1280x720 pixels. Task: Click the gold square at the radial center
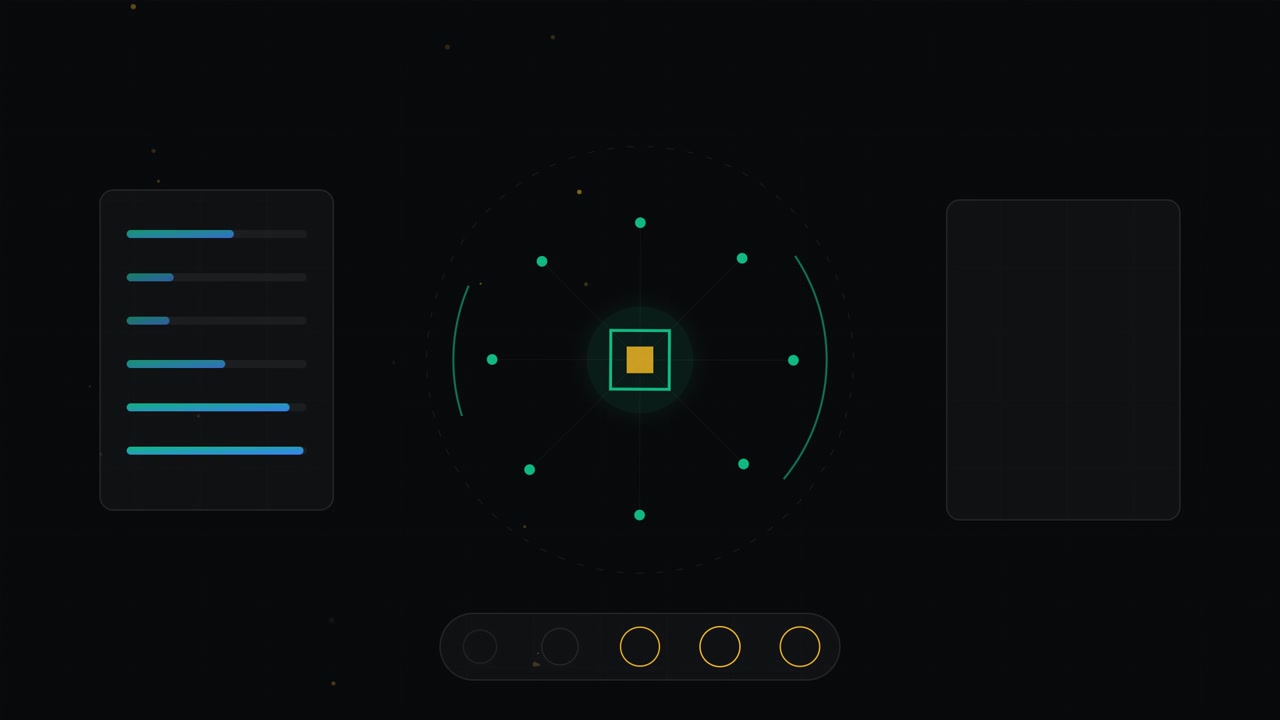pyautogui.click(x=640, y=360)
